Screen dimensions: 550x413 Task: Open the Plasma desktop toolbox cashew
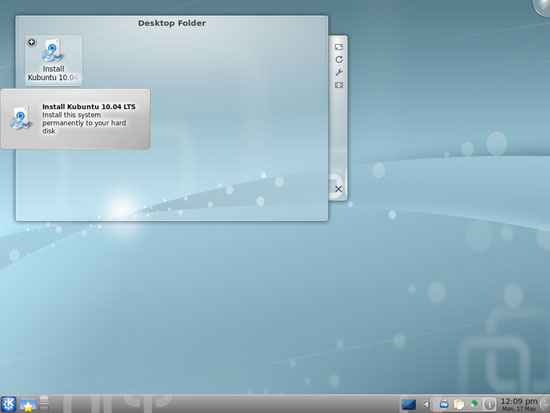[x=542, y=6]
